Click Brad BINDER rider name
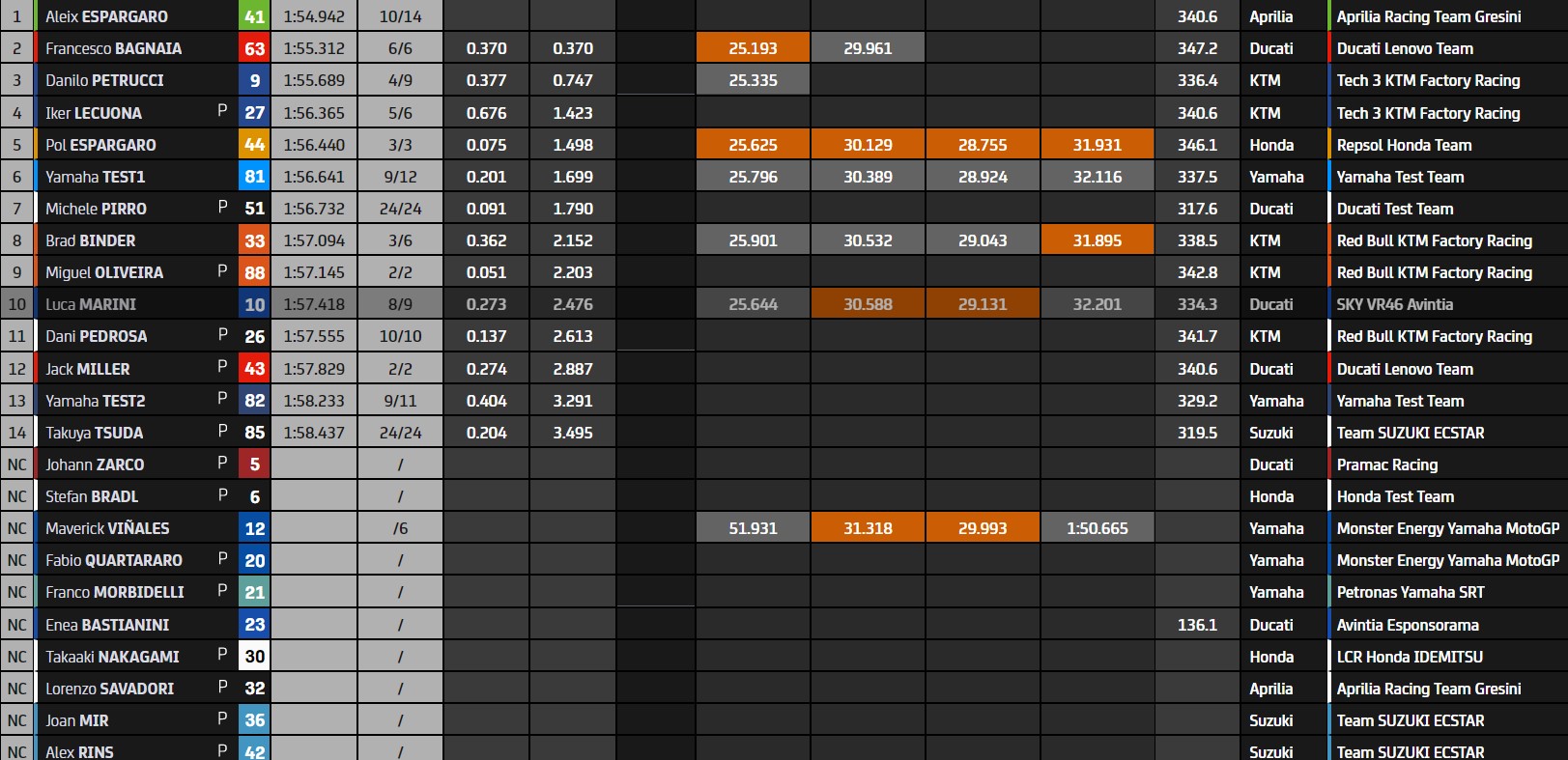The height and width of the screenshot is (760, 1568). 90,240
